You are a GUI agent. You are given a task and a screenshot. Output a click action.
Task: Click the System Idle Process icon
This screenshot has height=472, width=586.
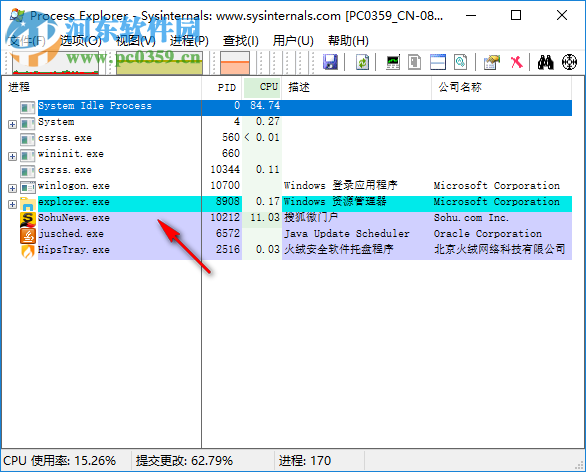point(28,108)
